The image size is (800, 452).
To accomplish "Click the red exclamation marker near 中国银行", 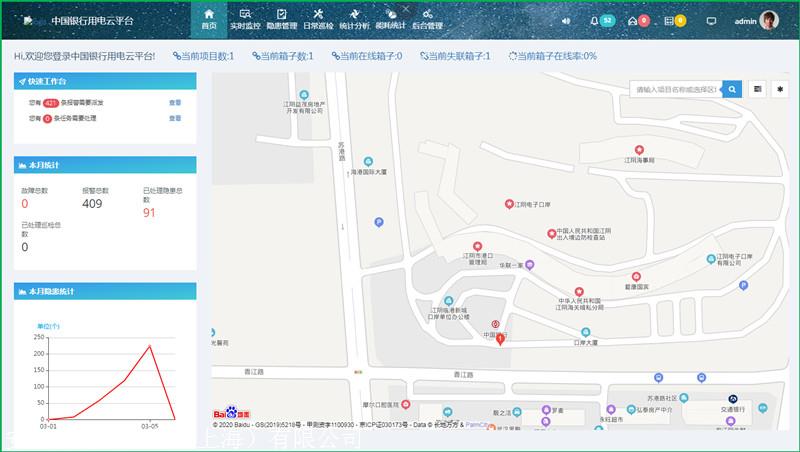I will coord(500,339).
